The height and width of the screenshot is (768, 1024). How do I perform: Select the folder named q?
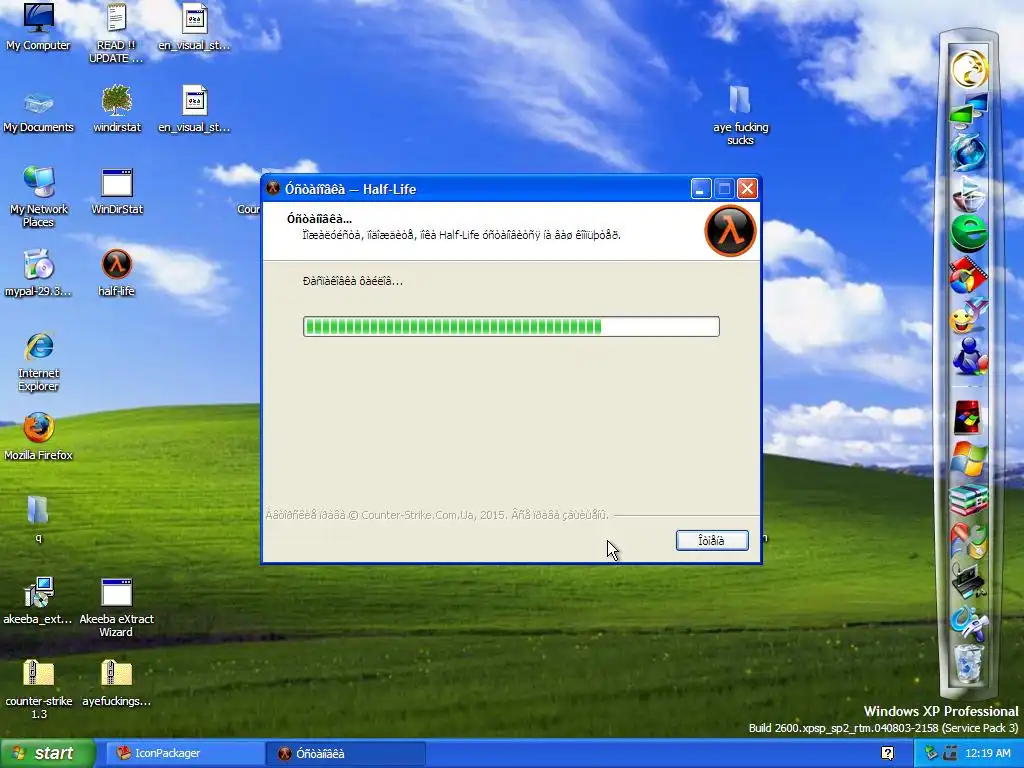click(x=38, y=519)
